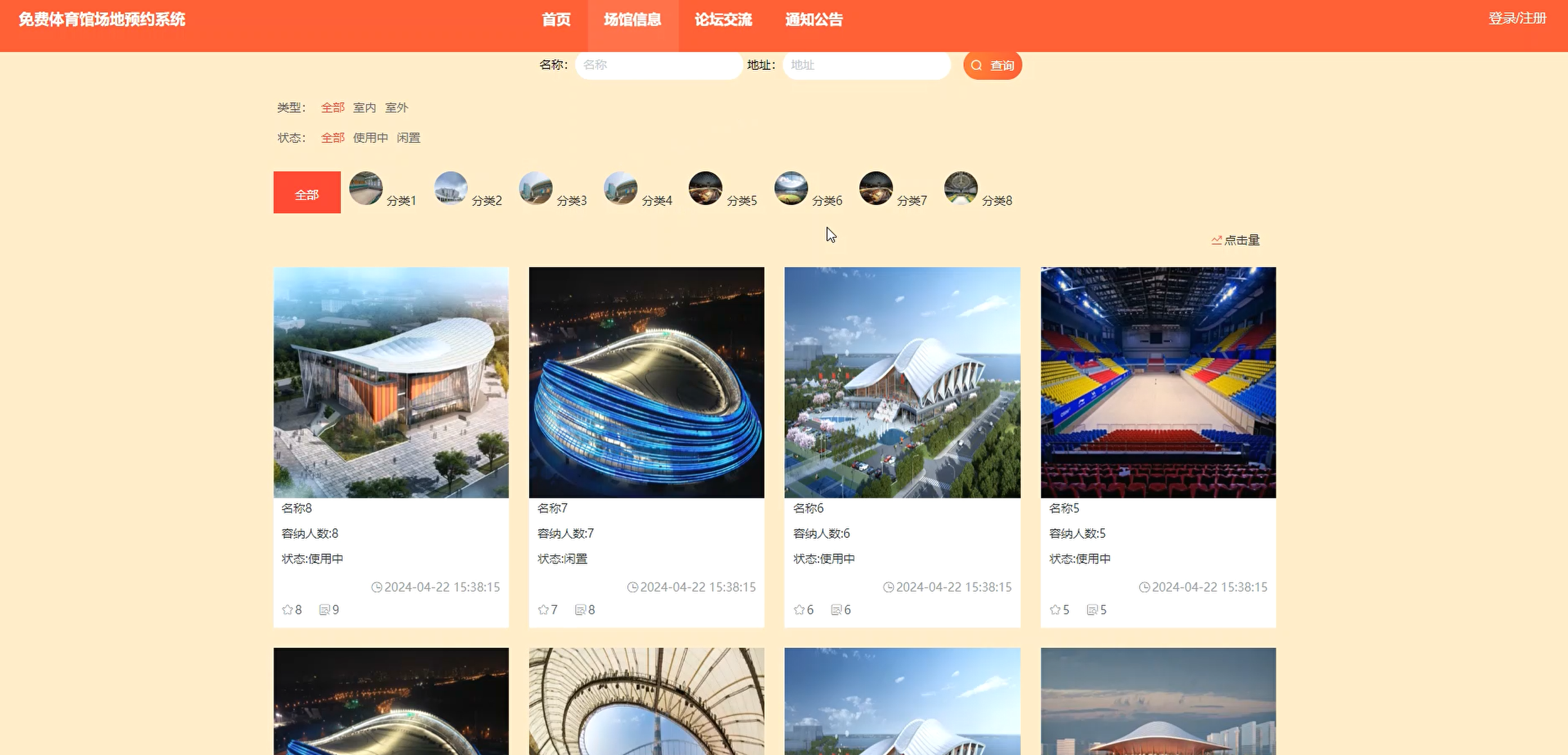Click the clock icon on 名称8 card
The height and width of the screenshot is (755, 1568).
click(x=377, y=587)
